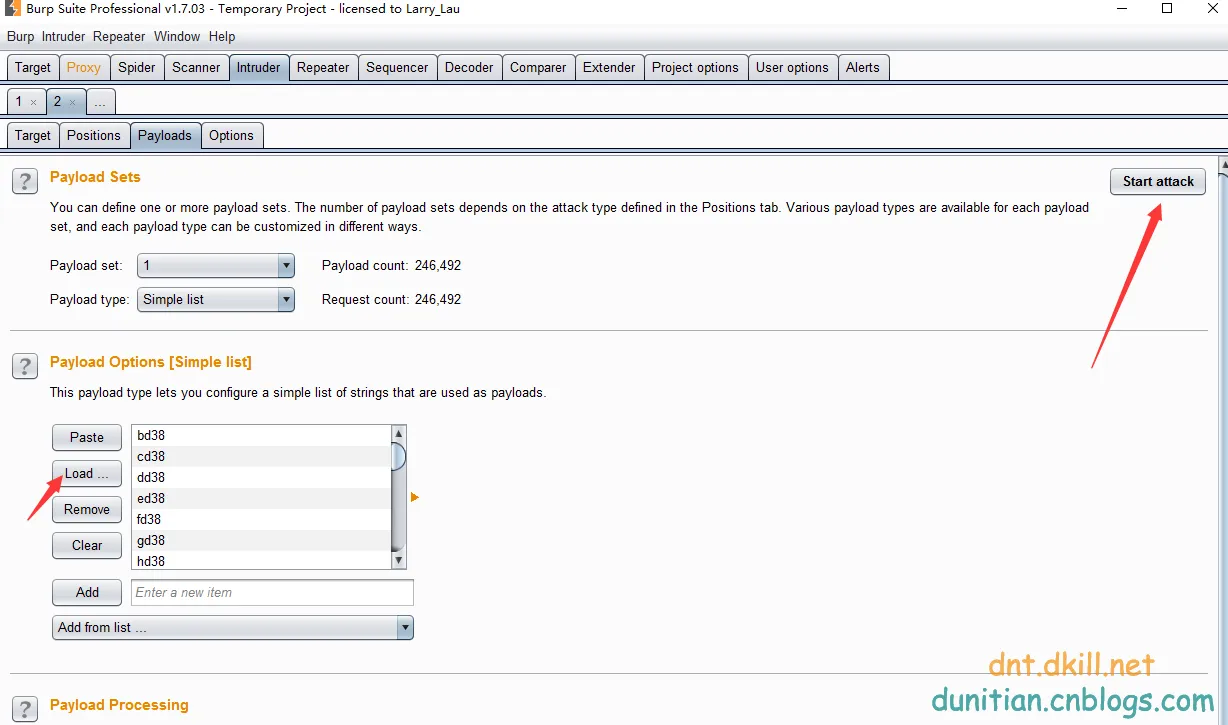Click the Paste button
The image size is (1228, 725).
pyautogui.click(x=87, y=438)
